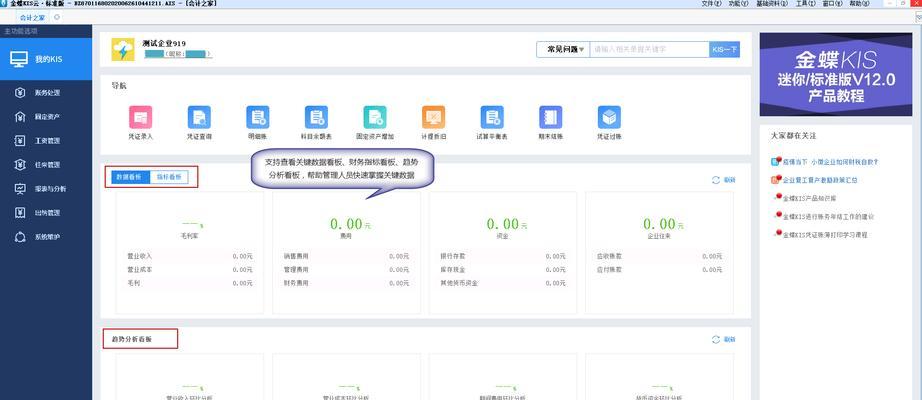
Task: Select the 管理费用 row
Action: [x=346, y=270]
